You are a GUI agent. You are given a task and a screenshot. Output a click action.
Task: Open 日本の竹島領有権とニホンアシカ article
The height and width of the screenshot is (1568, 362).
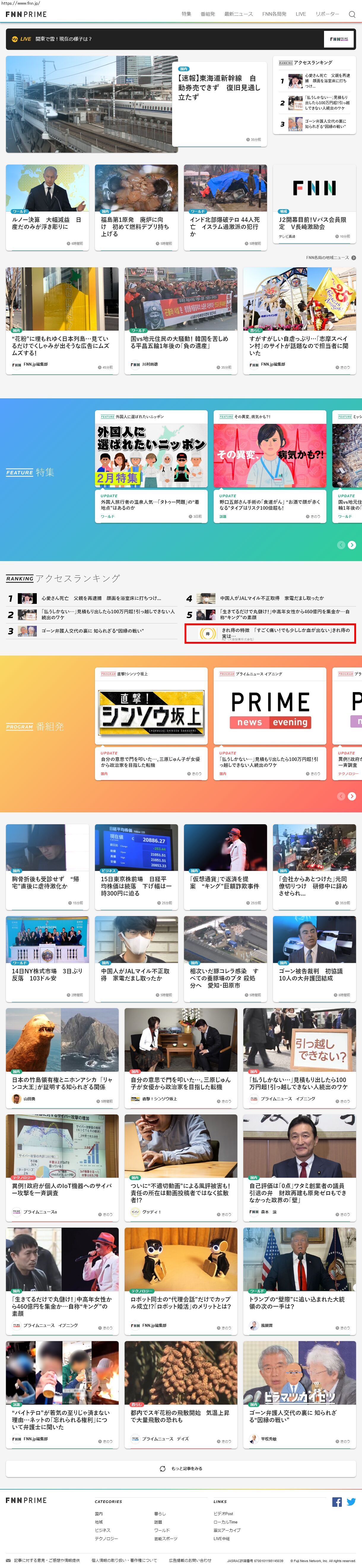click(62, 1058)
